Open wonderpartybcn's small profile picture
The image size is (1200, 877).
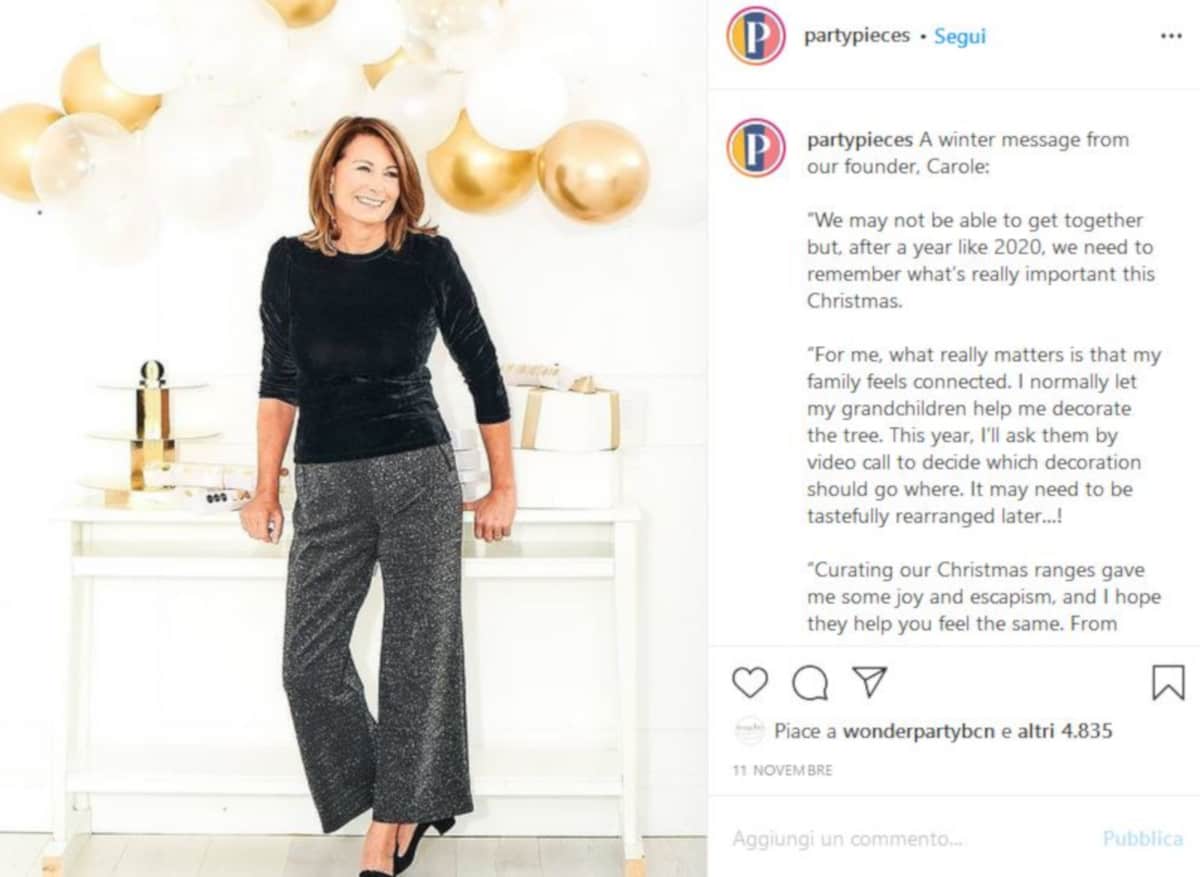click(x=750, y=731)
